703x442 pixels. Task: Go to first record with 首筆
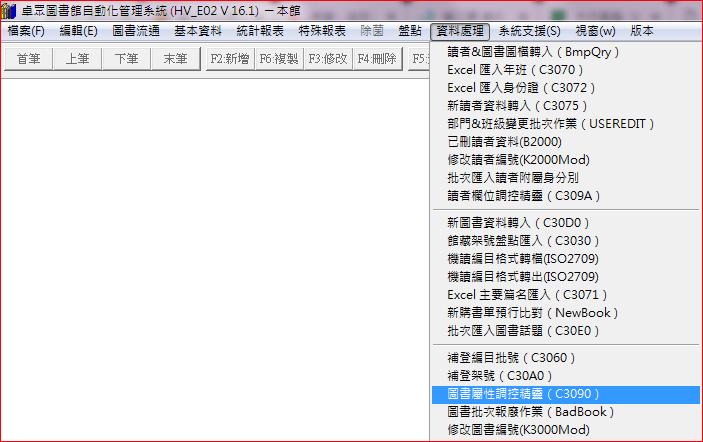pos(28,59)
